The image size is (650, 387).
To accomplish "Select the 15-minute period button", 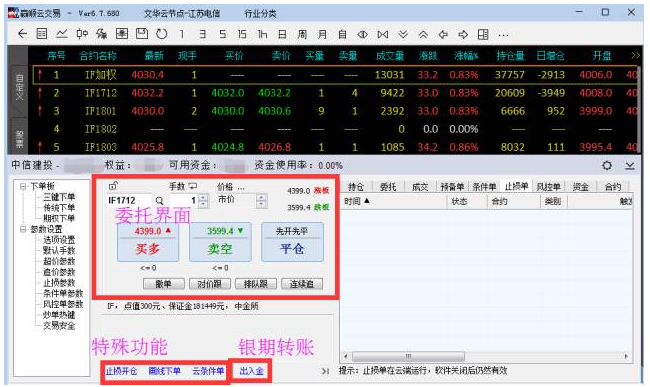I will (242, 34).
